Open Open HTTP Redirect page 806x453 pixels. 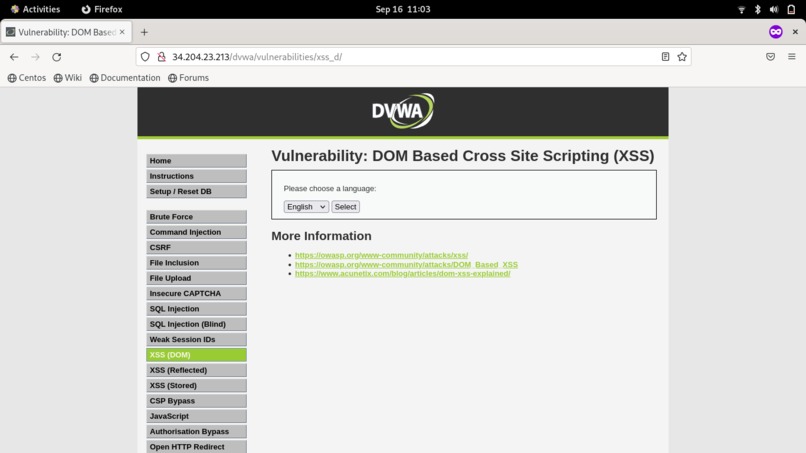point(196,447)
